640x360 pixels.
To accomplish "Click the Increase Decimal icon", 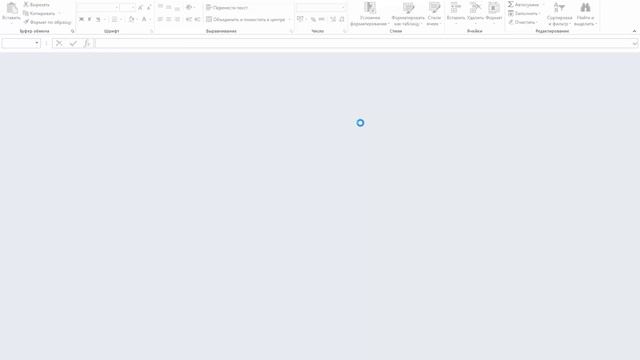I will 333,19.
